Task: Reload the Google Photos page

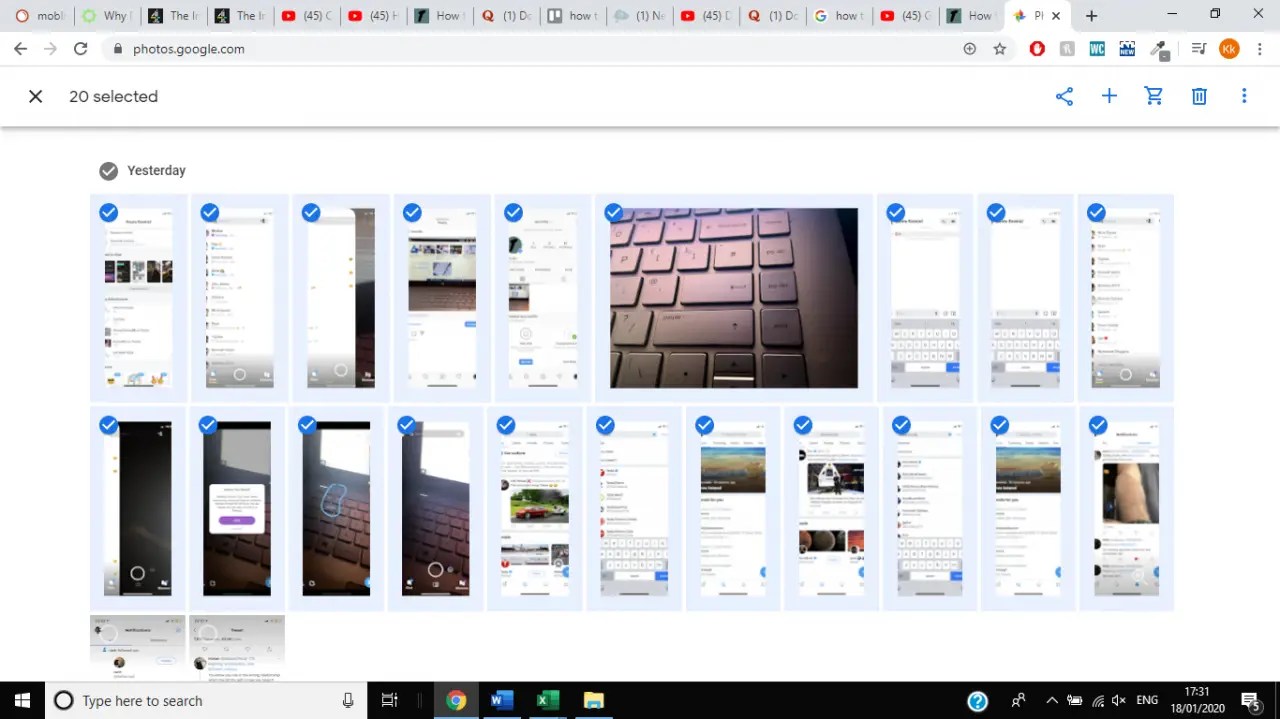Action: coord(80,48)
